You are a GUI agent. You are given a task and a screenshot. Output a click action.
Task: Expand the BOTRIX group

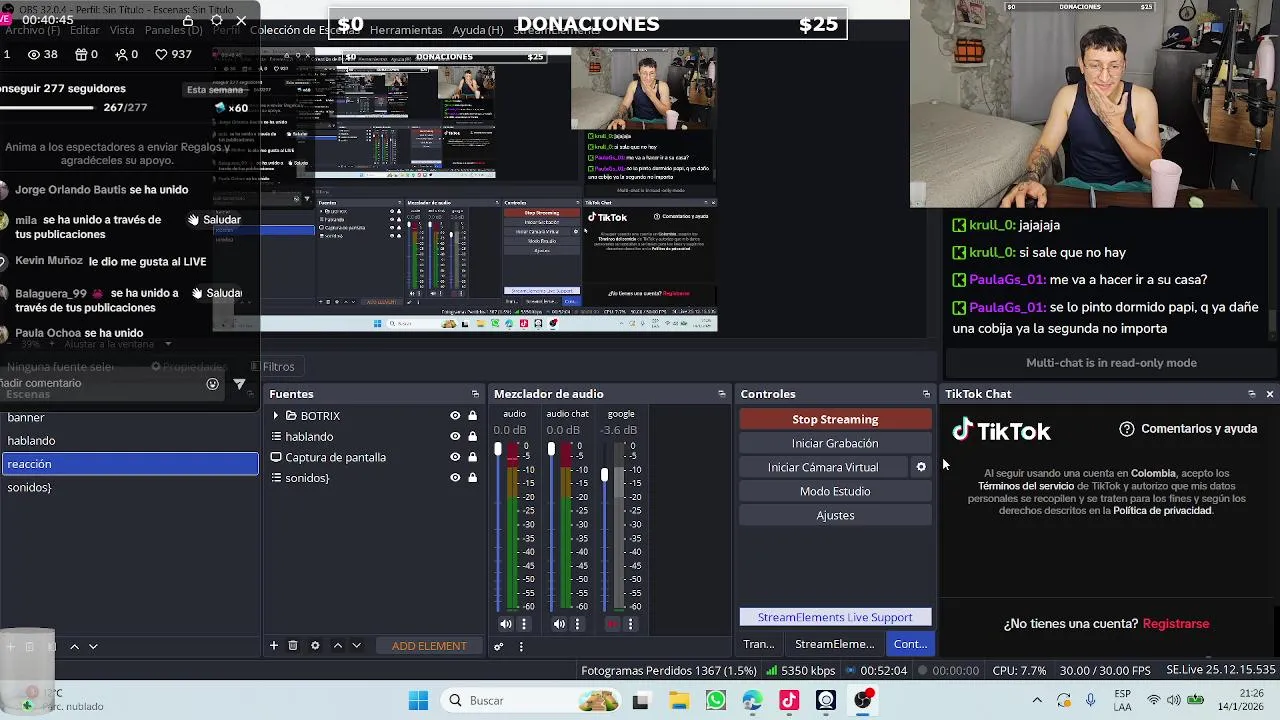(x=276, y=416)
